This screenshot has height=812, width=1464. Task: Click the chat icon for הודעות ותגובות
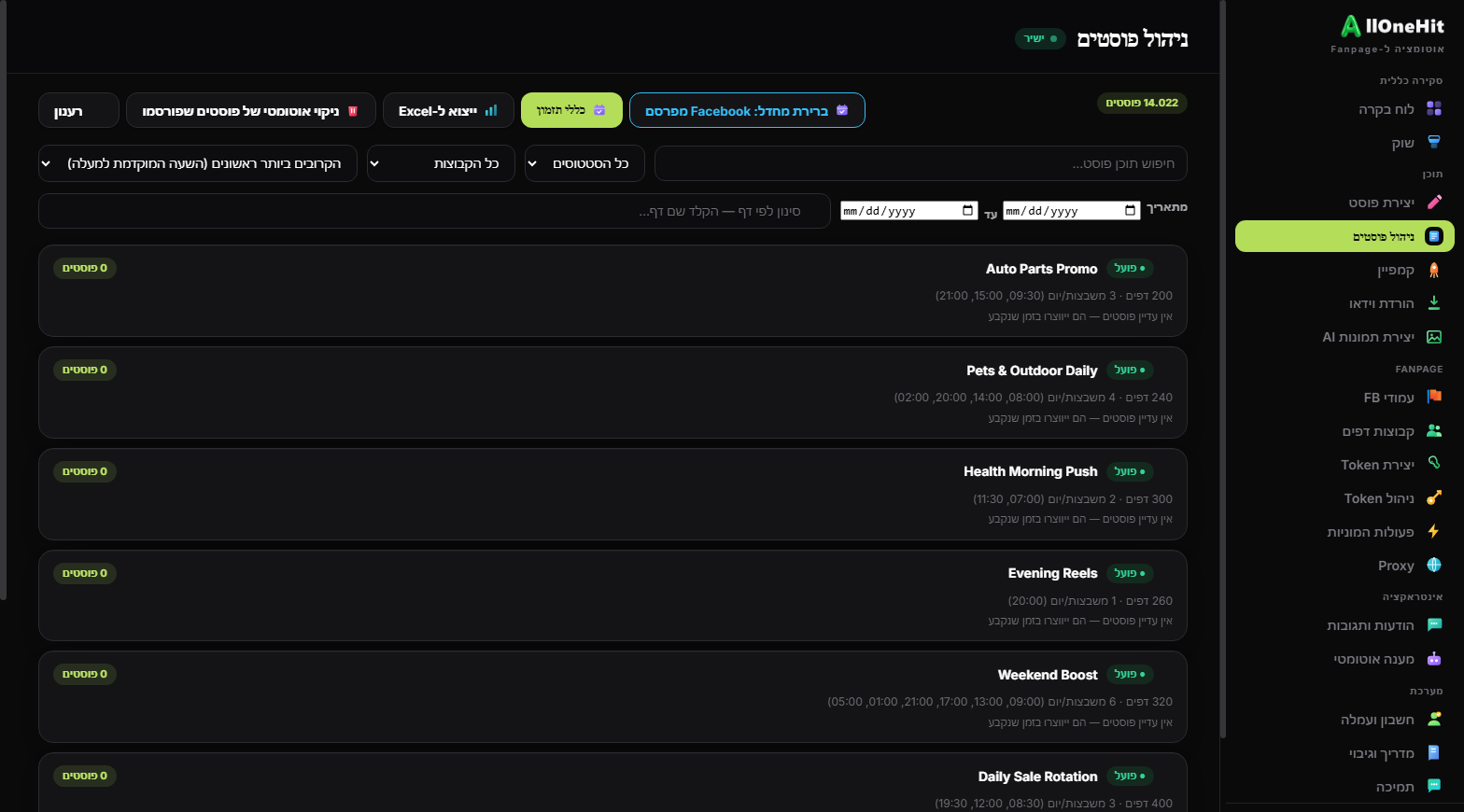click(1434, 625)
